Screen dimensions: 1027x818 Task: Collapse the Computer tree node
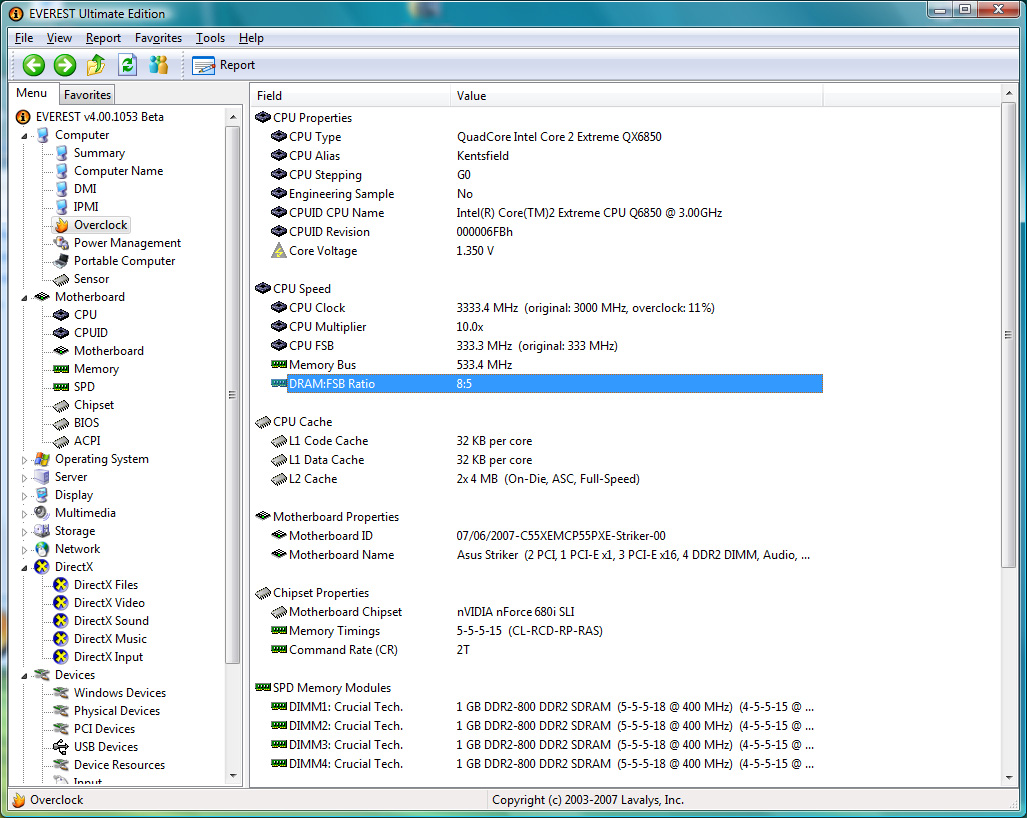pyautogui.click(x=24, y=136)
